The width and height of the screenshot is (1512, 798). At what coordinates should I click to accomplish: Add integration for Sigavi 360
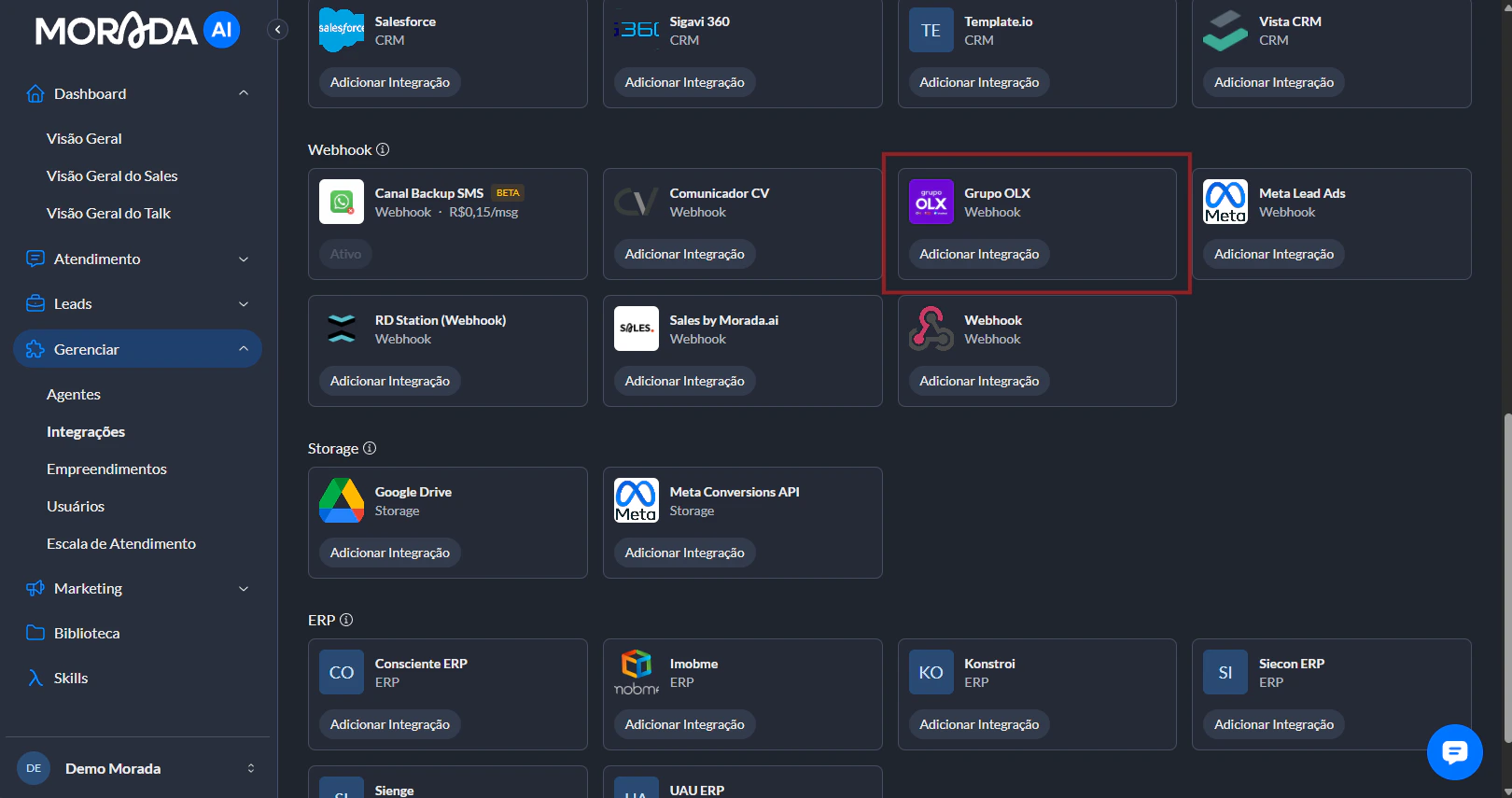click(x=685, y=82)
